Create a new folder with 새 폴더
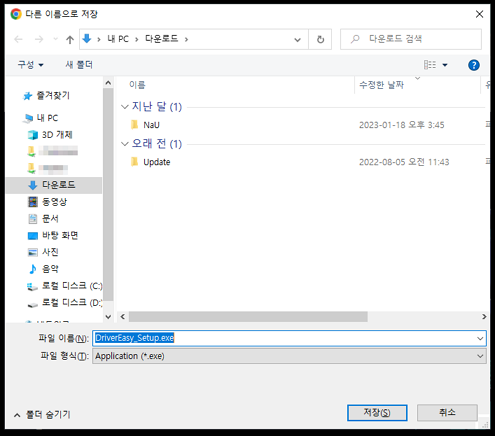495x436 pixels. [79, 65]
